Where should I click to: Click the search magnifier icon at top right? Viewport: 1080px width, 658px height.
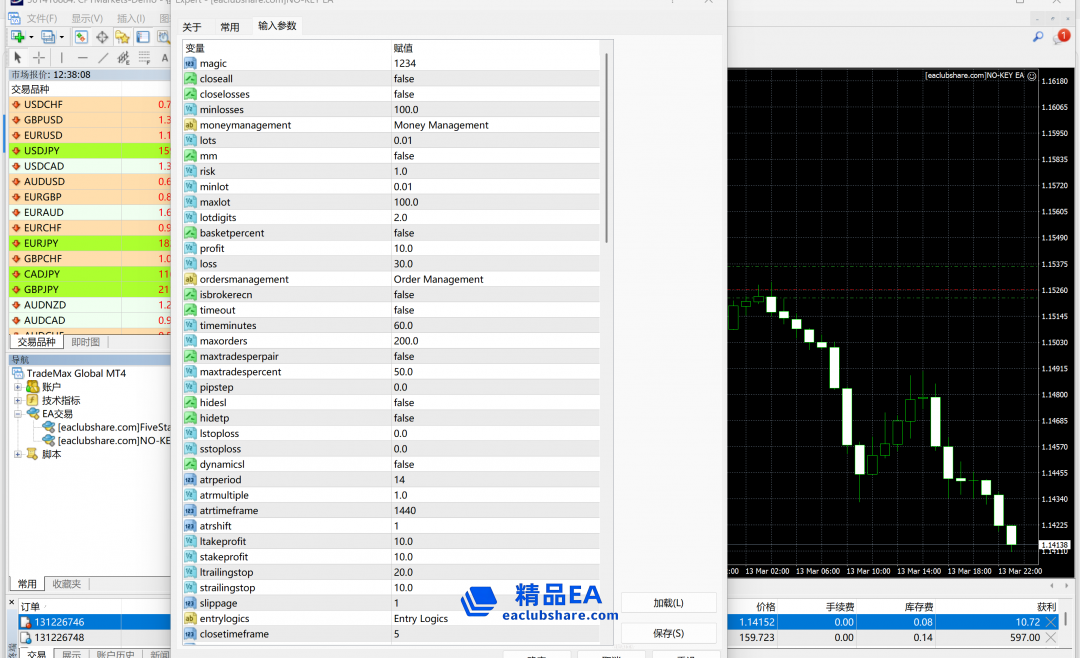[x=1038, y=37]
